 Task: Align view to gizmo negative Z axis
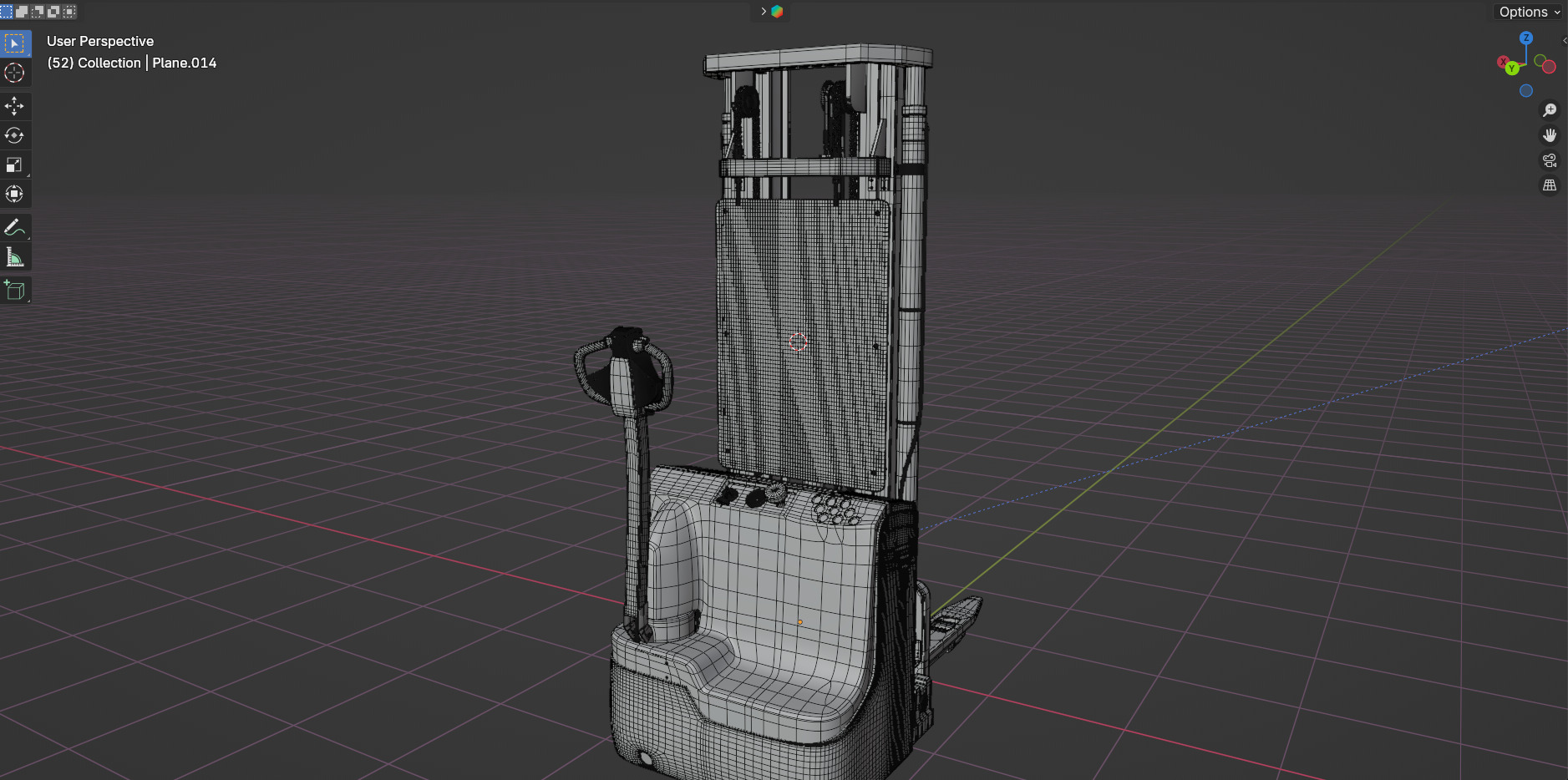coord(1526,91)
